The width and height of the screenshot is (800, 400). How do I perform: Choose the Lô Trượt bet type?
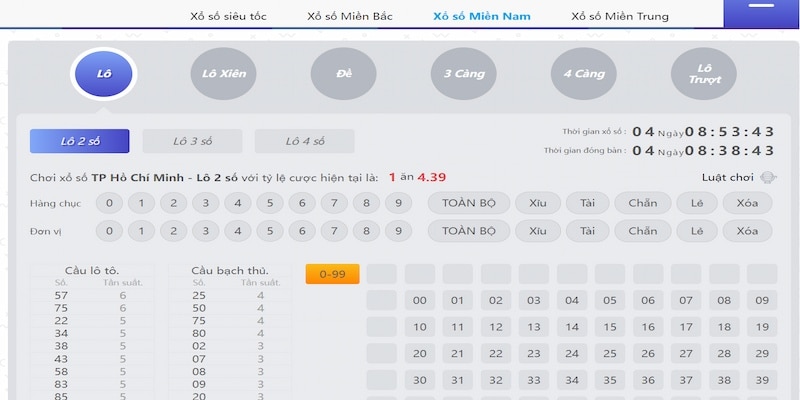[x=704, y=74]
